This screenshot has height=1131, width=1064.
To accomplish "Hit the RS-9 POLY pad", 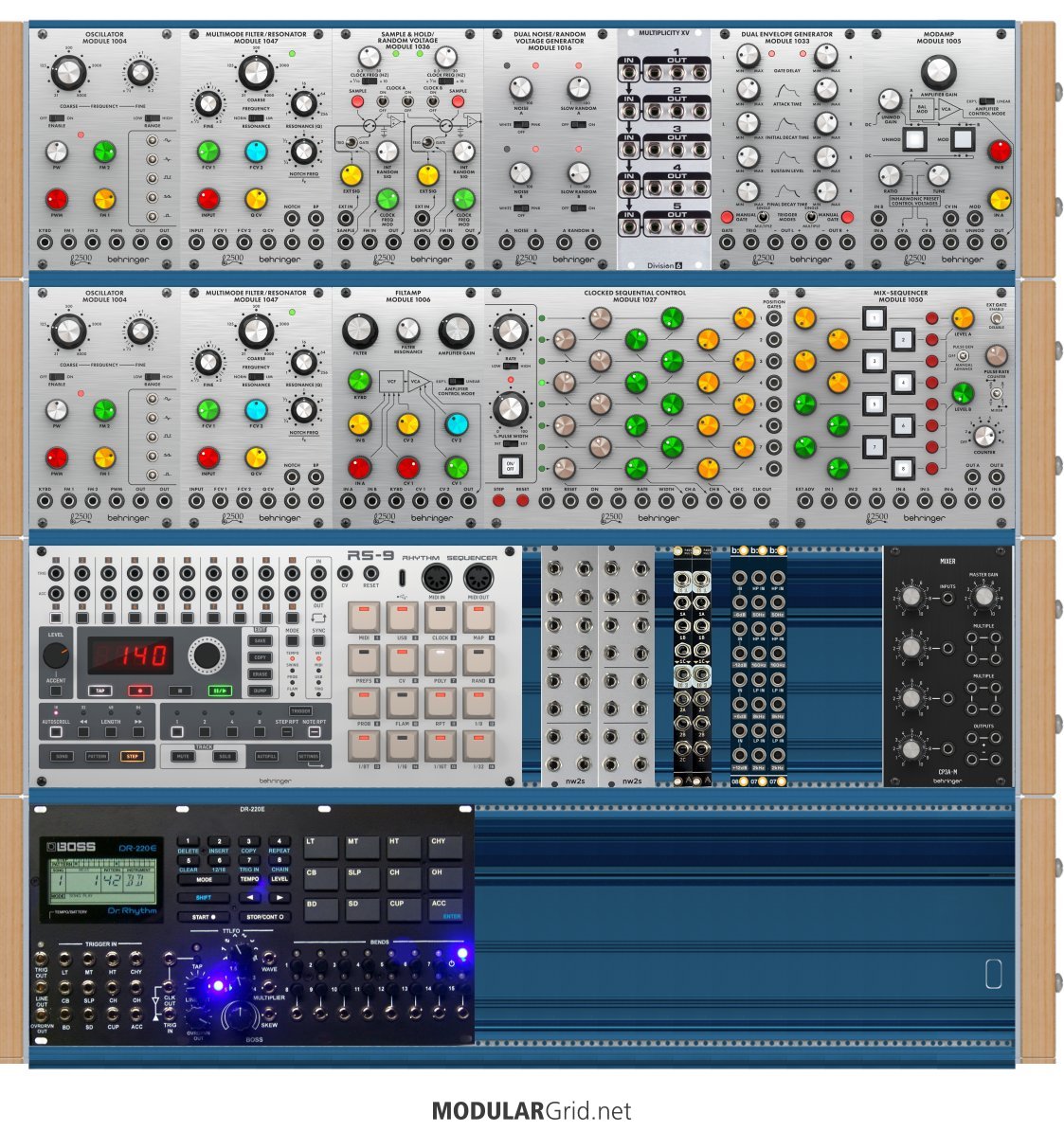I will [x=440, y=660].
